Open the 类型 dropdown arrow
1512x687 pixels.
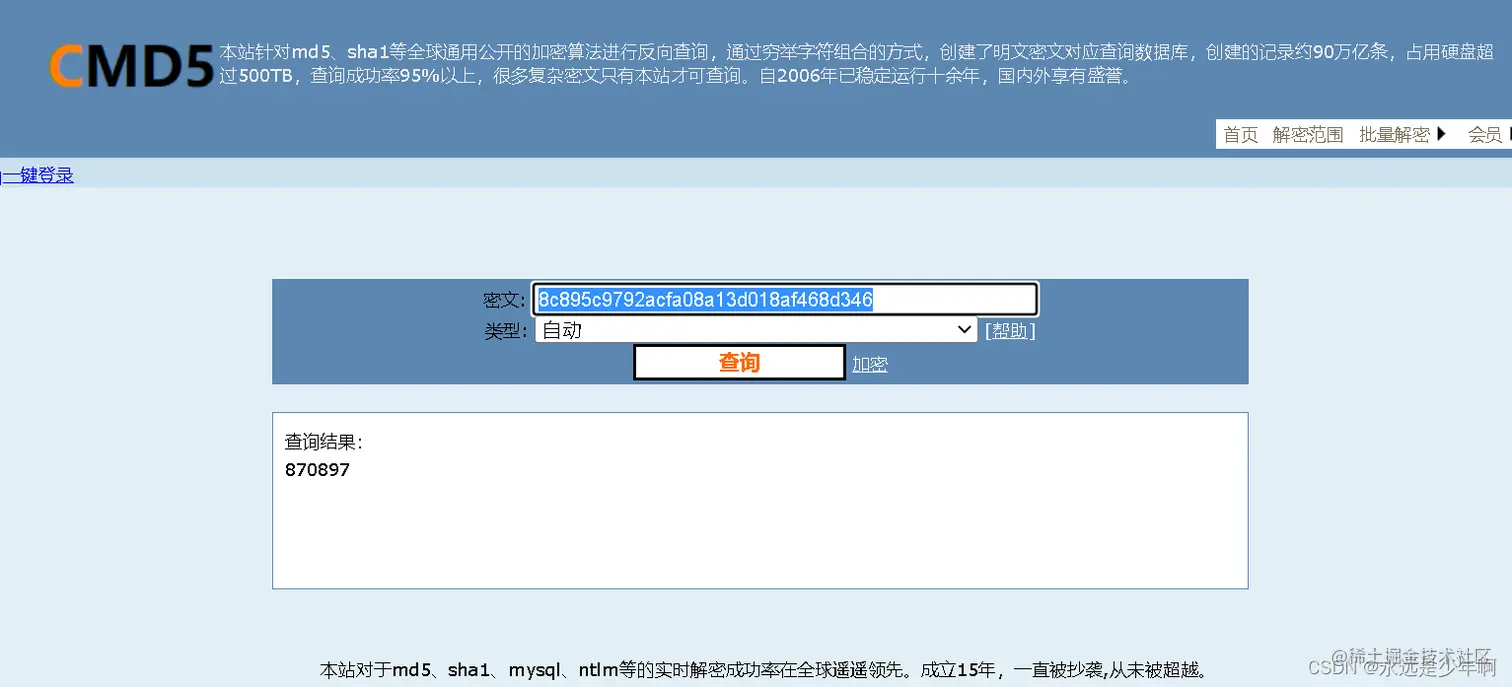[x=963, y=330]
